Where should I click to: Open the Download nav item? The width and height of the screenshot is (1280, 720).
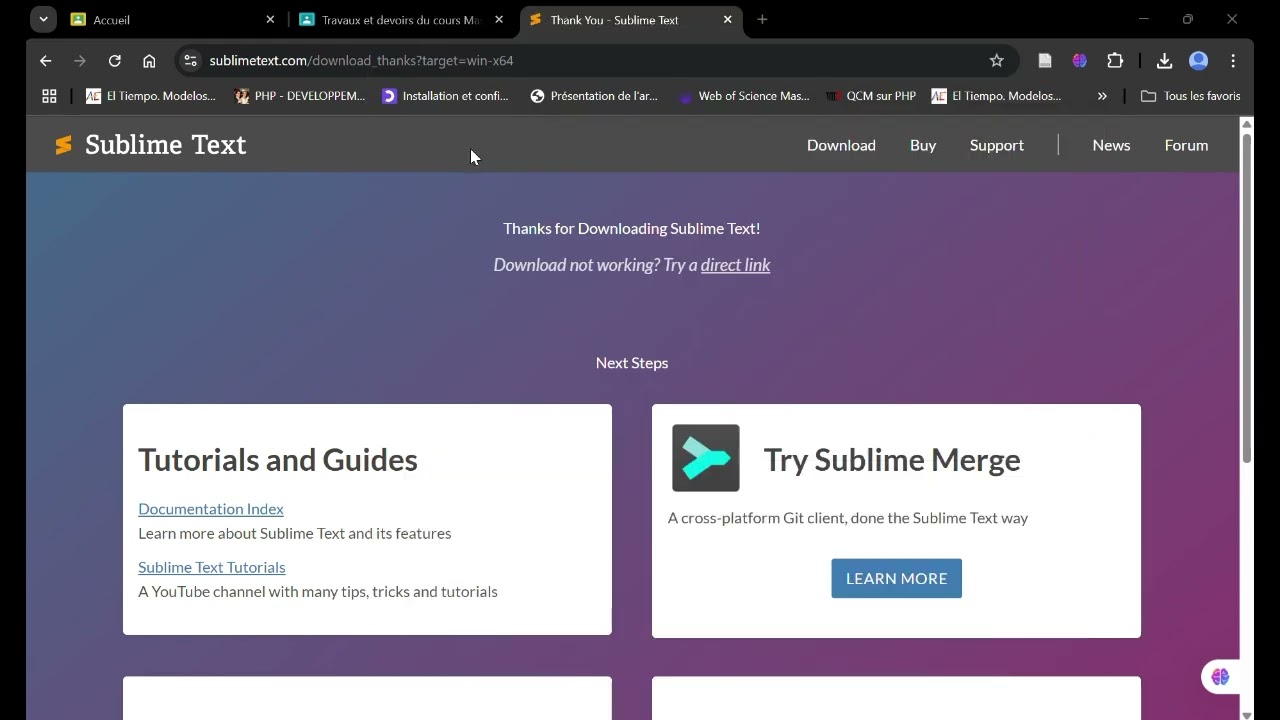point(841,145)
